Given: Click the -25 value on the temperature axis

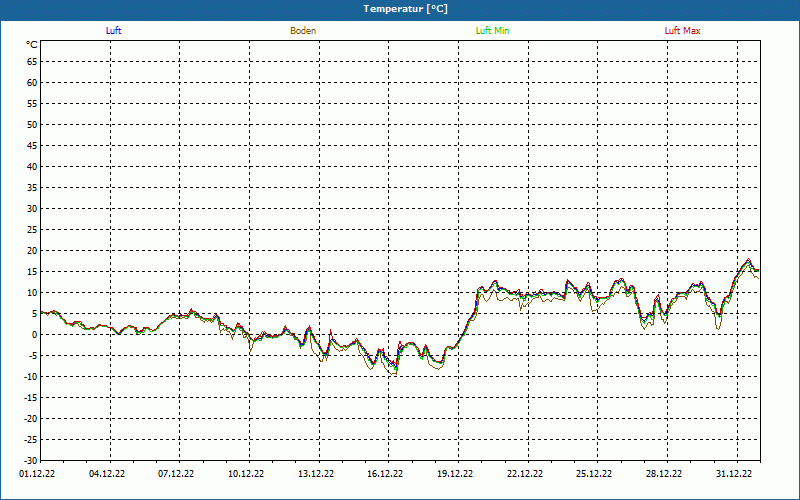Looking at the screenshot, I should (31, 439).
